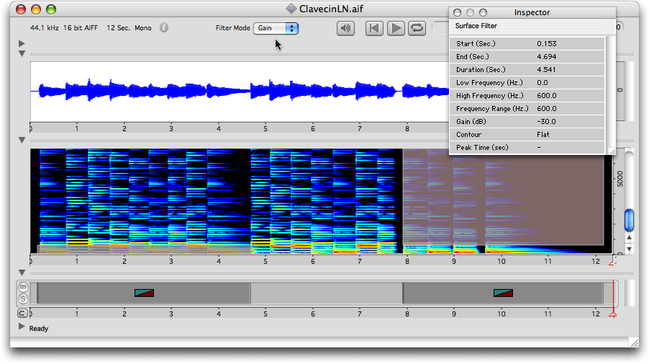Click the main window's green zoom button

click(51, 9)
